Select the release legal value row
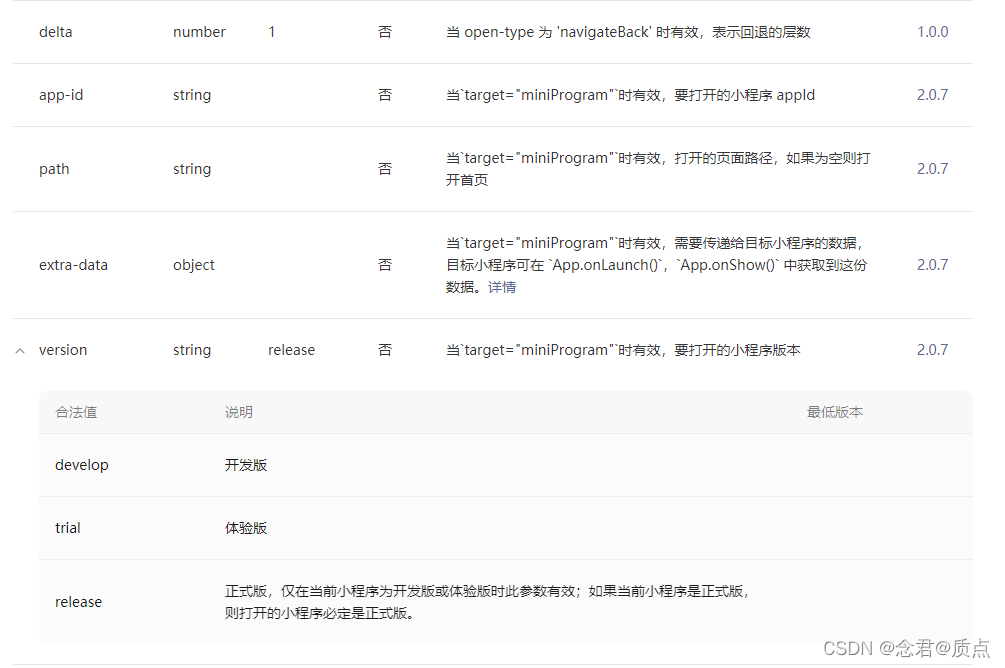Image resolution: width=1005 pixels, height=668 pixels. 78,601
